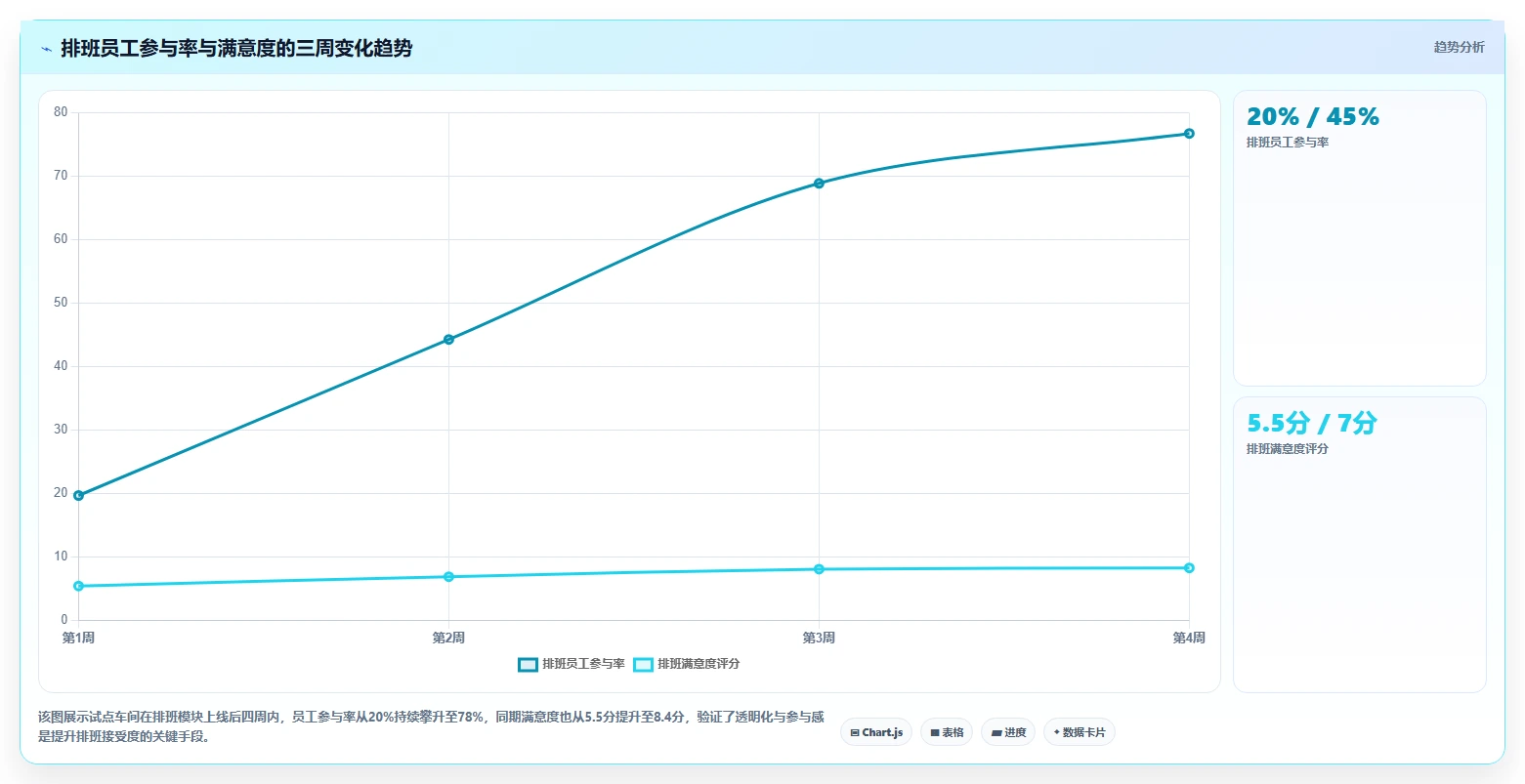Click the 第2周 satisfaction data point
The height and width of the screenshot is (784, 1525).
[x=448, y=576]
